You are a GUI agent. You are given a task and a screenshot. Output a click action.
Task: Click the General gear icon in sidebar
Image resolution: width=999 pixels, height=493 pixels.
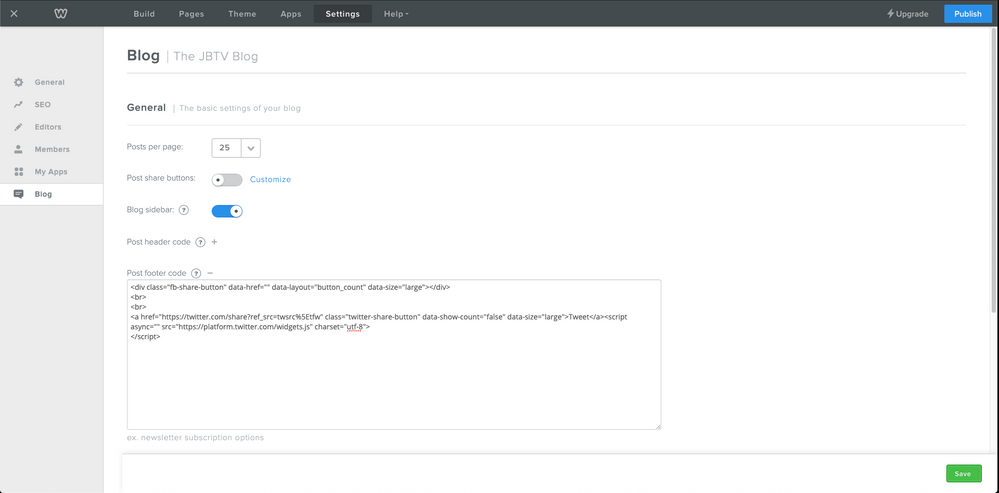click(x=18, y=82)
